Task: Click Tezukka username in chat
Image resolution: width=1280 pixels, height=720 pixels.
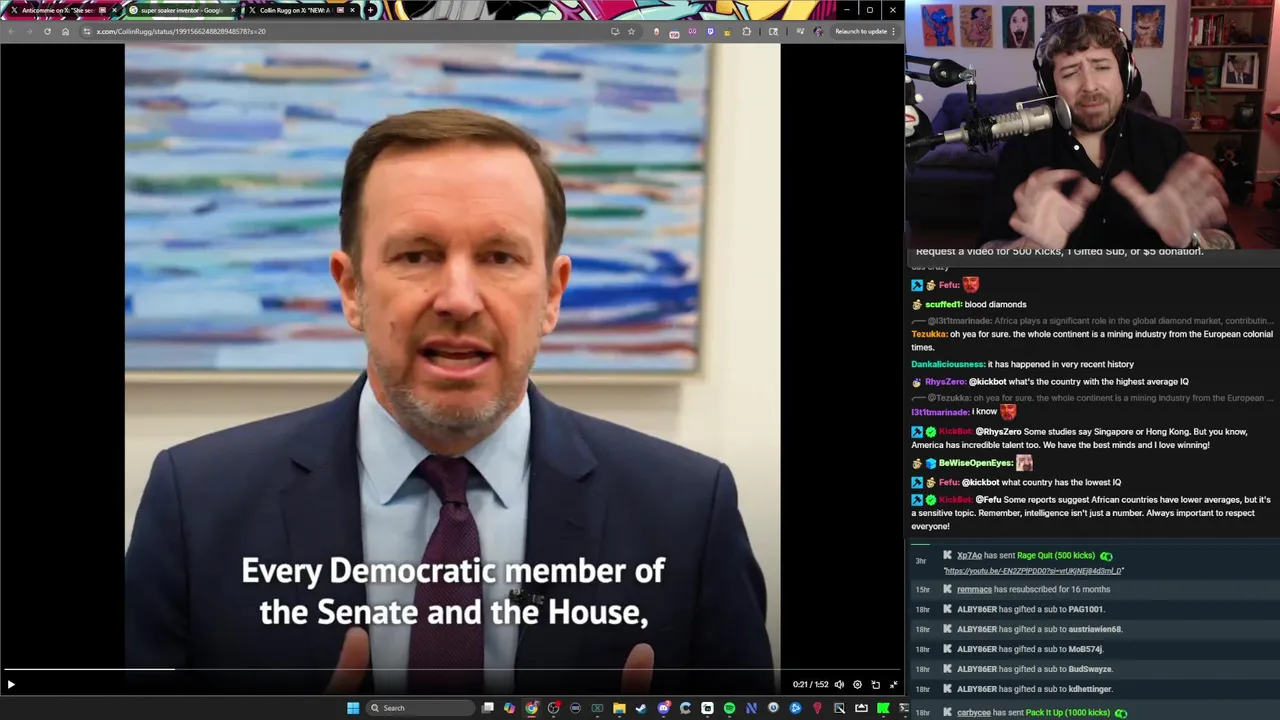Action: point(929,335)
